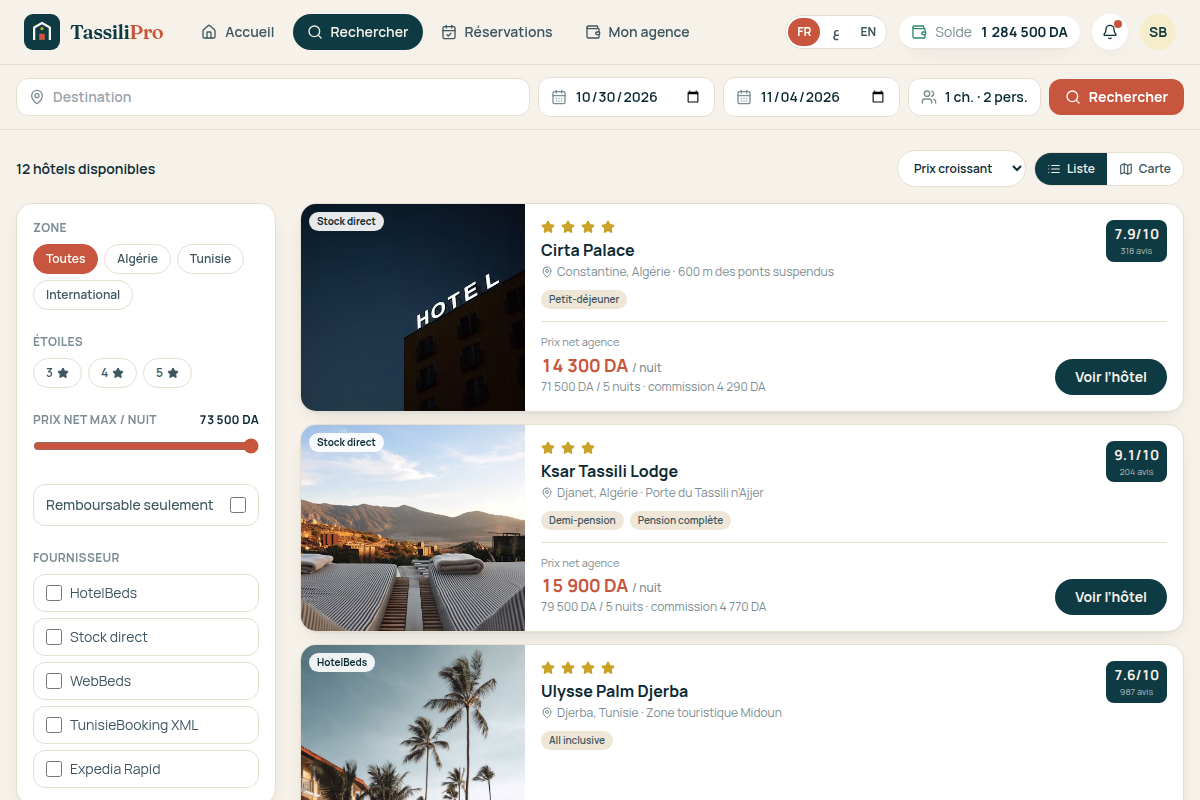Filter by 3 star hotels
This screenshot has height=800, width=1200.
pos(57,373)
